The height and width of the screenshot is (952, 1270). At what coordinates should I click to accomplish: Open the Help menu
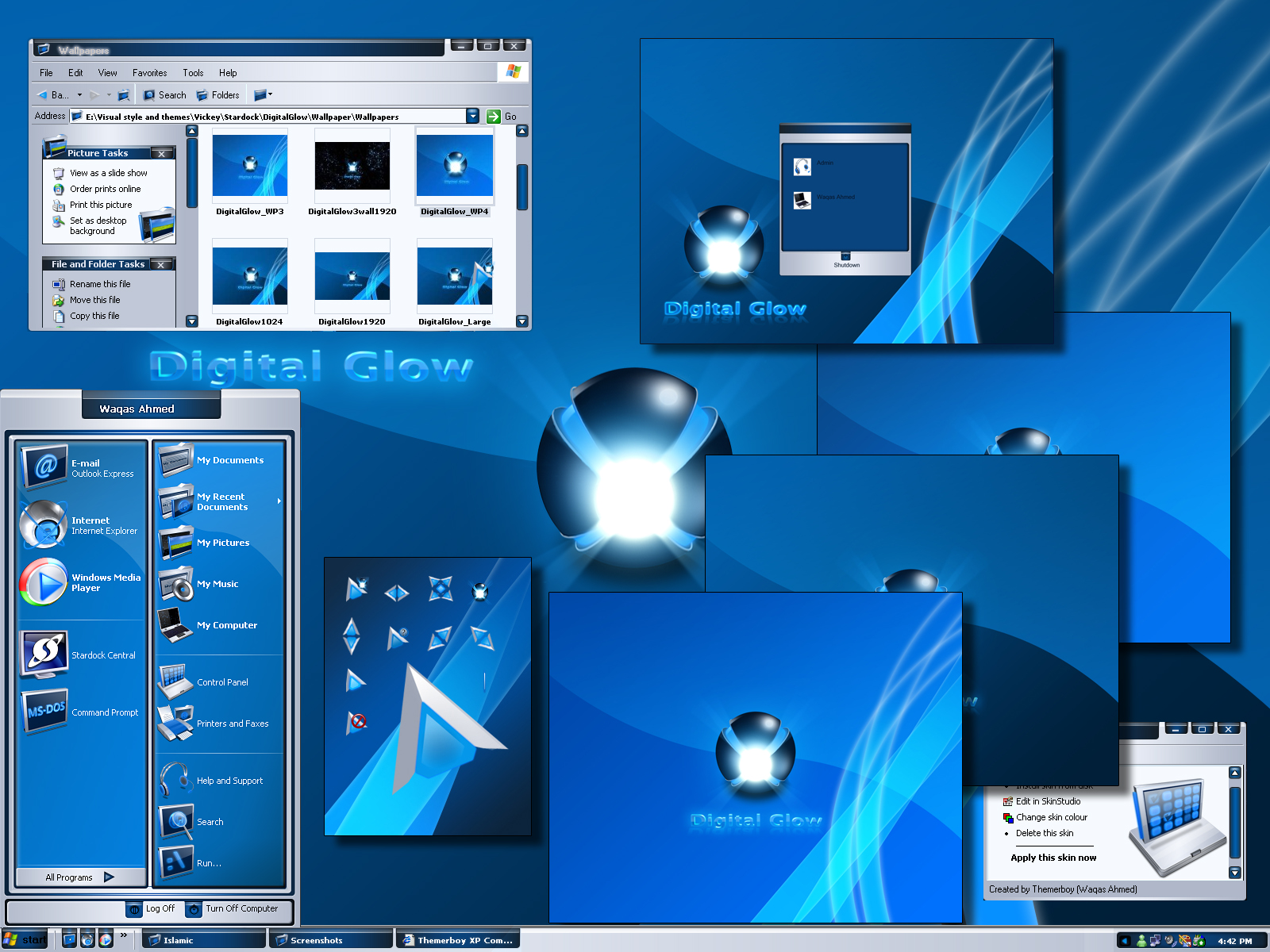(x=228, y=73)
